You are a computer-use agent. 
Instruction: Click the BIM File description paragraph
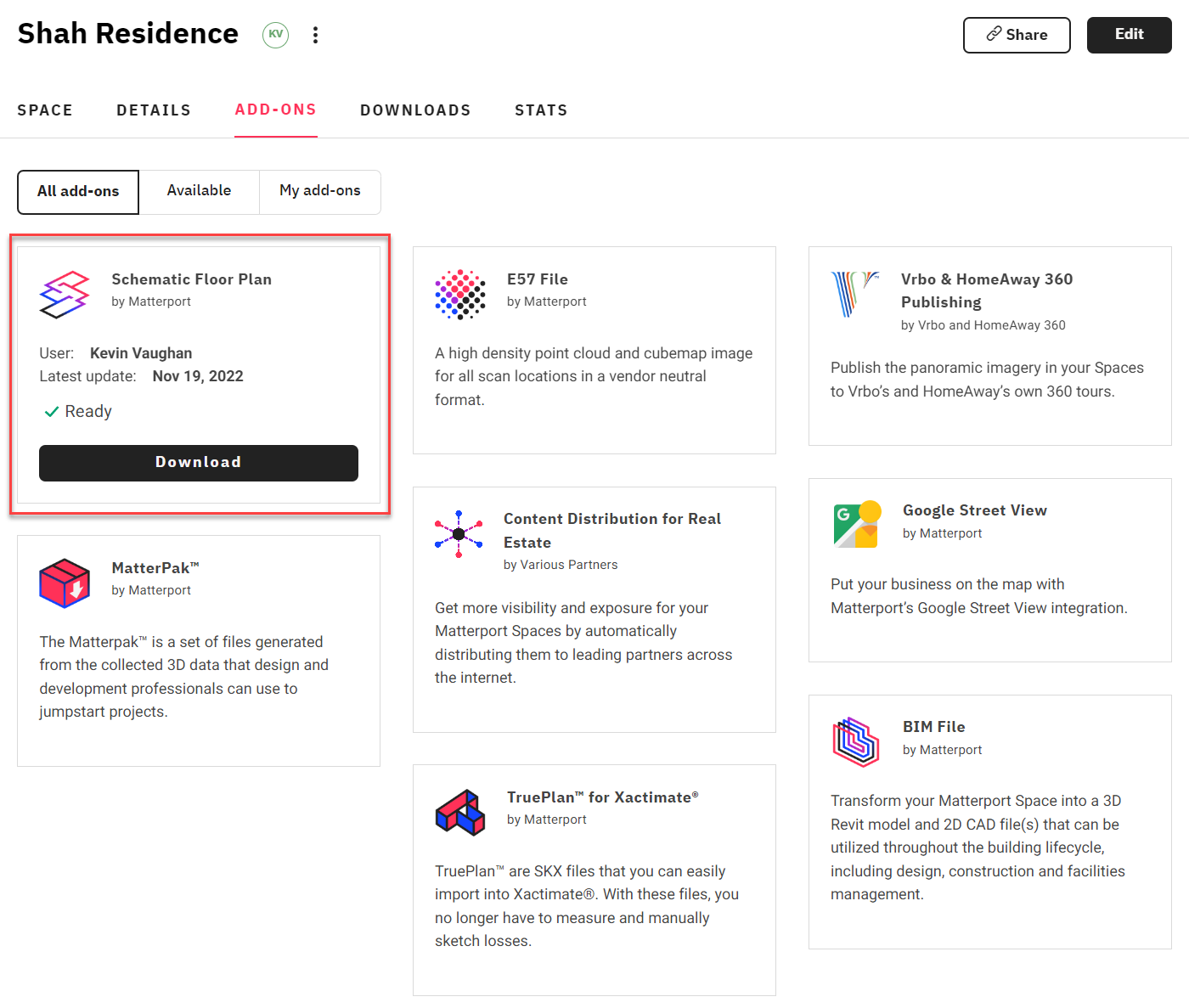(978, 848)
